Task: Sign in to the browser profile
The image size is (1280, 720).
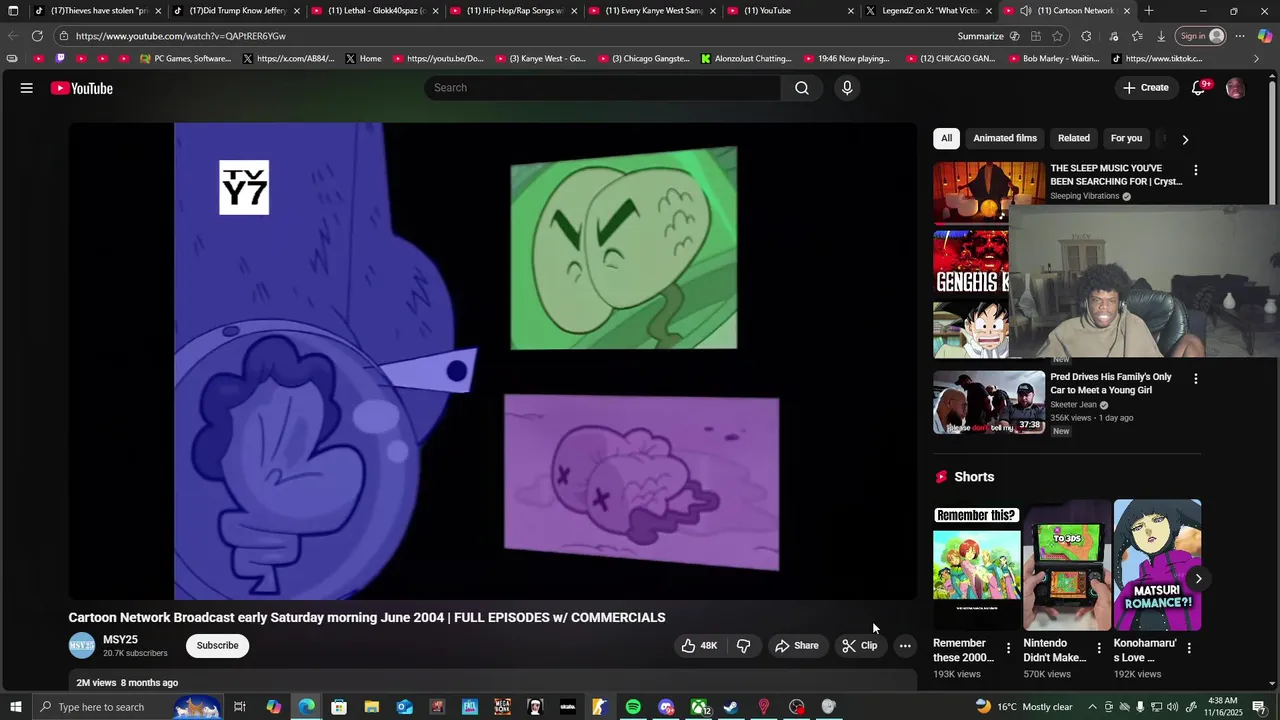Action: pyautogui.click(x=1201, y=36)
